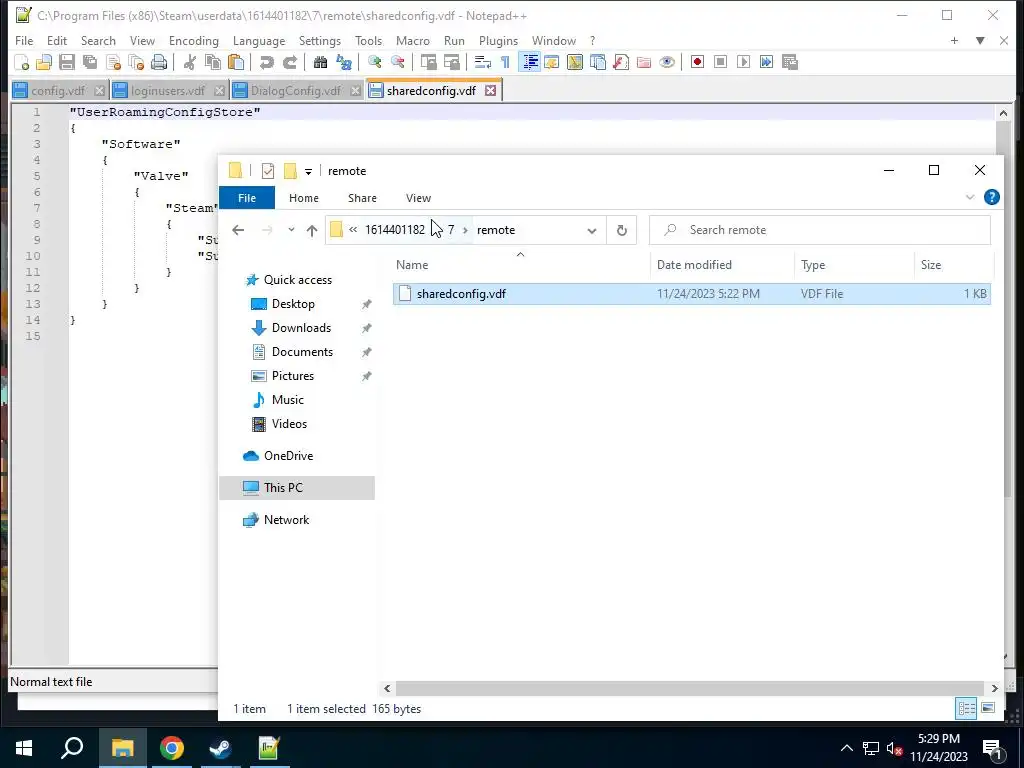Image resolution: width=1024 pixels, height=768 pixels.
Task: Click the Save recorded macro icon
Action: 790,62
